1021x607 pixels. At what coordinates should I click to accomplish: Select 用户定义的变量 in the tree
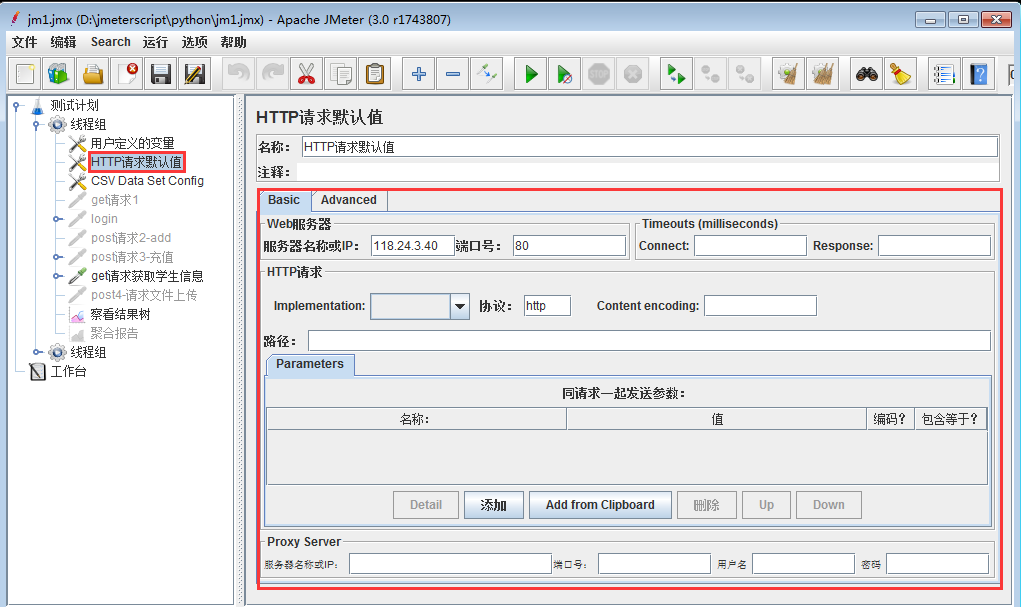132,143
